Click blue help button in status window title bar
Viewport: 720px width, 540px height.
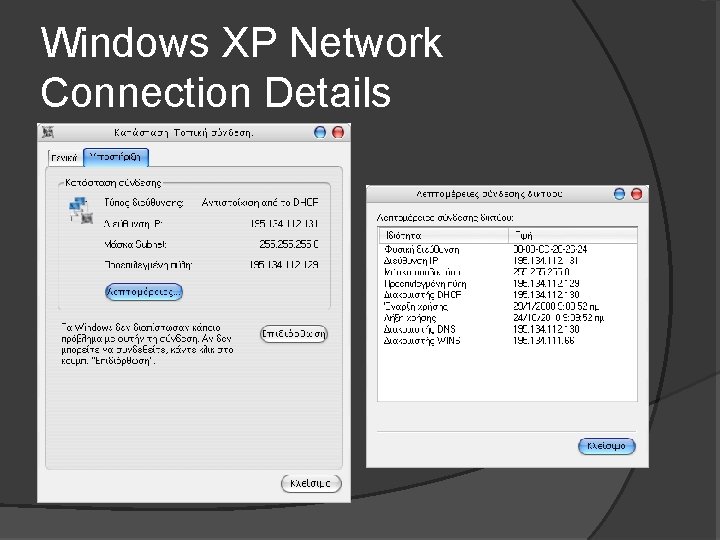pyautogui.click(x=320, y=133)
